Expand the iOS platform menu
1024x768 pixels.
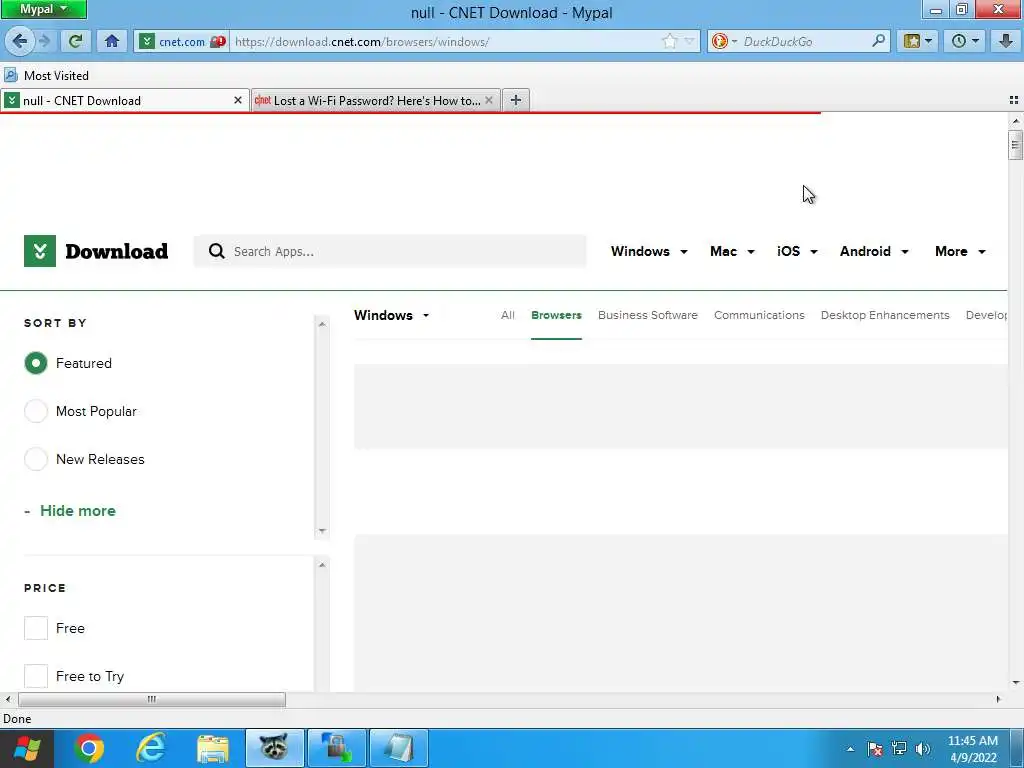pos(797,251)
